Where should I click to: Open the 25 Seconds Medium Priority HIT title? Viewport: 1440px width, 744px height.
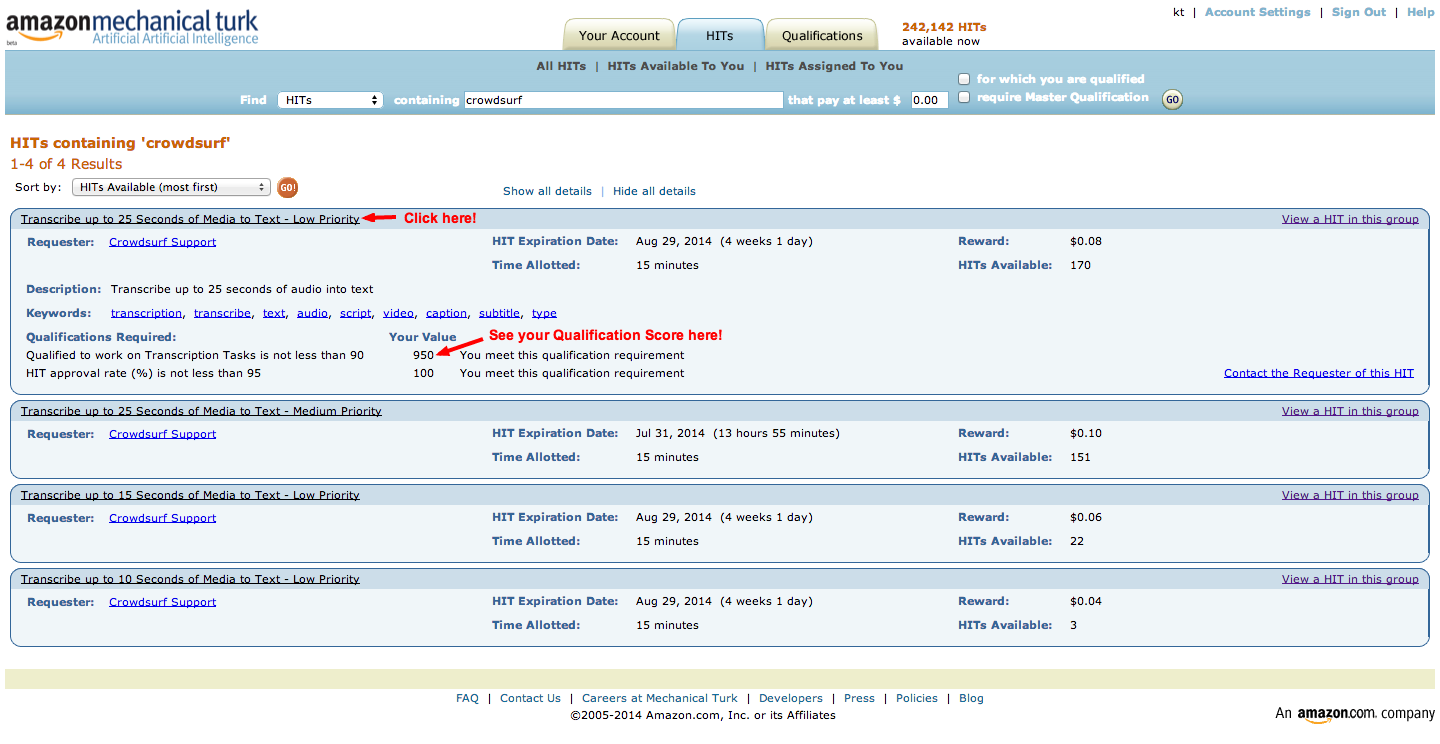(201, 411)
